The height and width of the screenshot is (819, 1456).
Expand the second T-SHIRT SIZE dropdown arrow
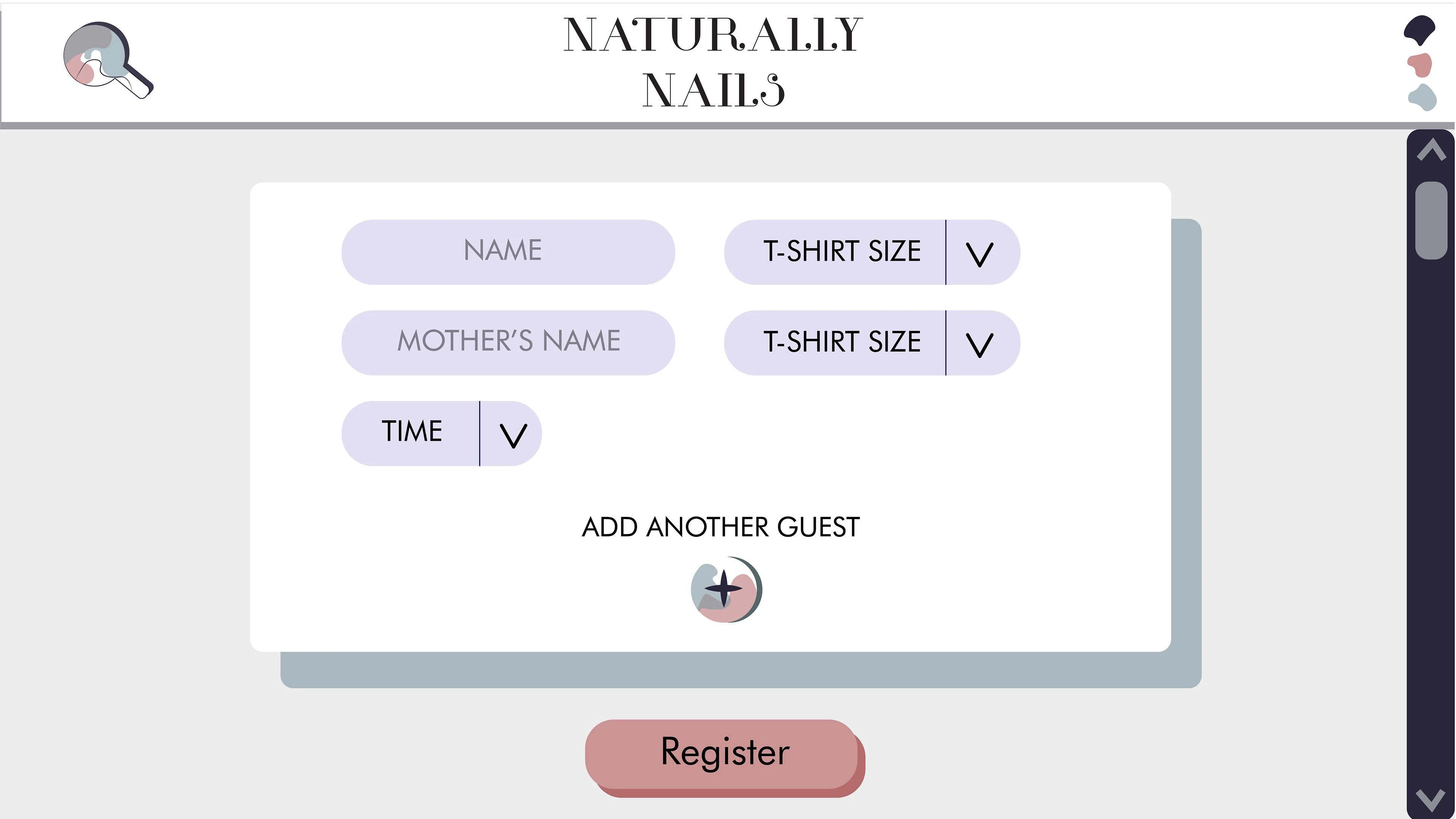(x=979, y=344)
